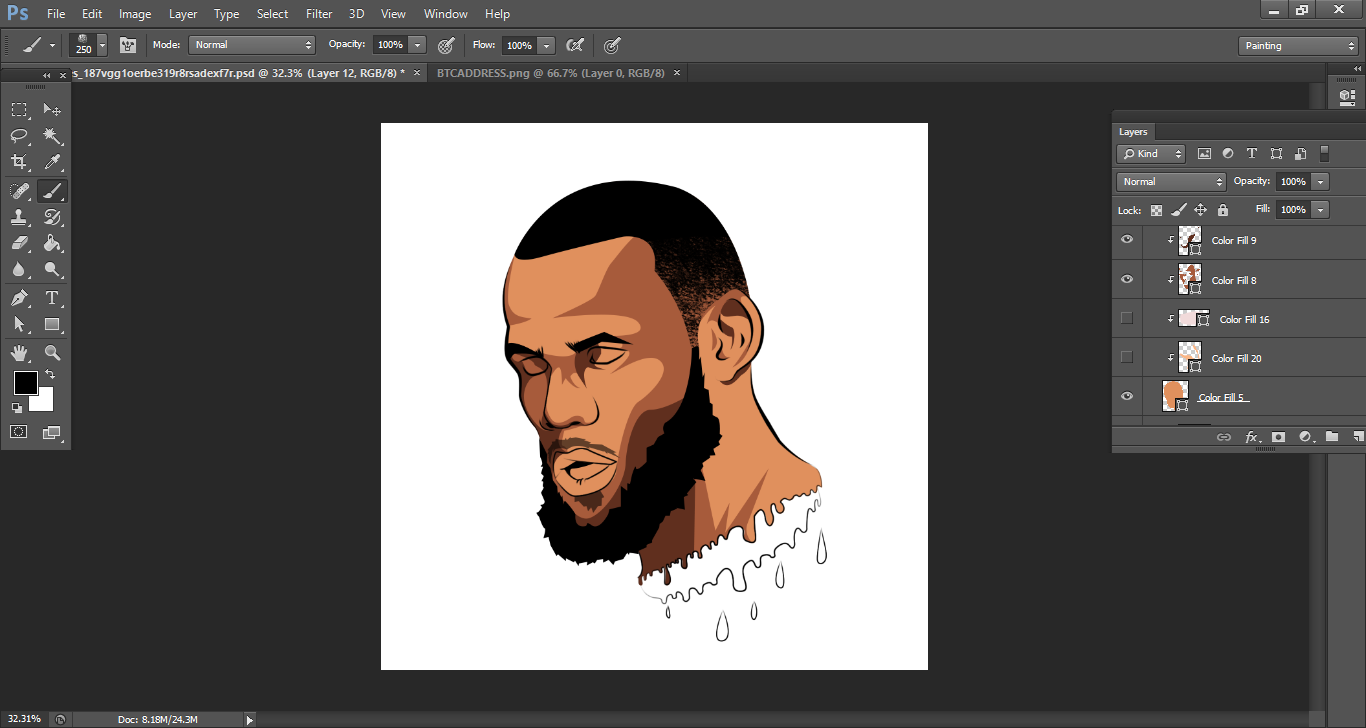
Task: Select the Lasso tool
Action: pos(19,135)
